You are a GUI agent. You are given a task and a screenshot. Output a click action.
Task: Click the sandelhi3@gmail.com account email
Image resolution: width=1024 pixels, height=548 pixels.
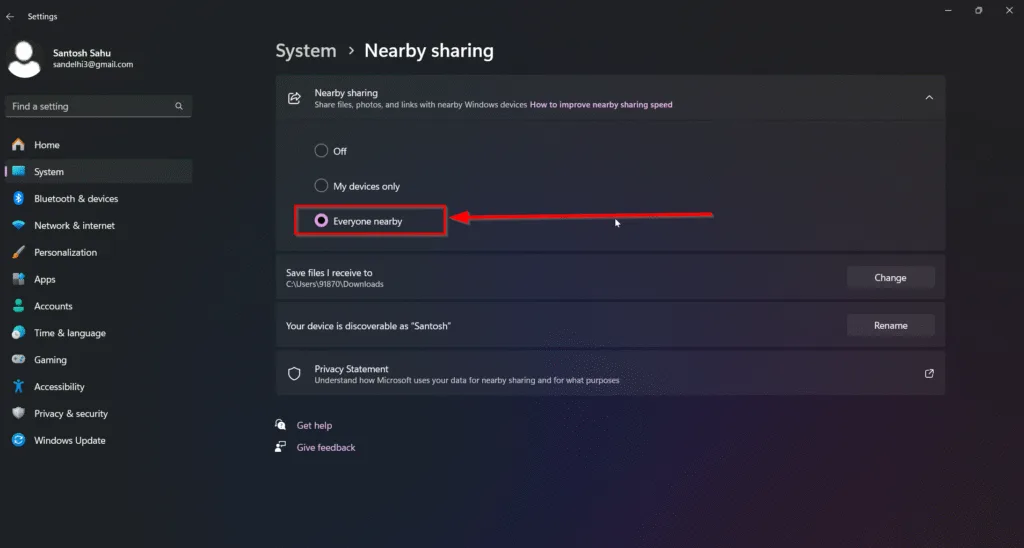click(x=93, y=65)
